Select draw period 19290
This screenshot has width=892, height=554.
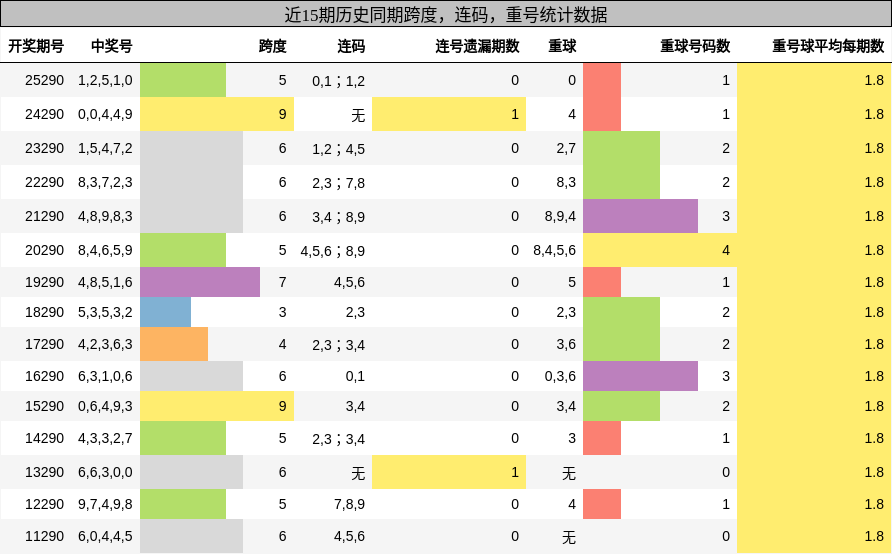(x=44, y=282)
